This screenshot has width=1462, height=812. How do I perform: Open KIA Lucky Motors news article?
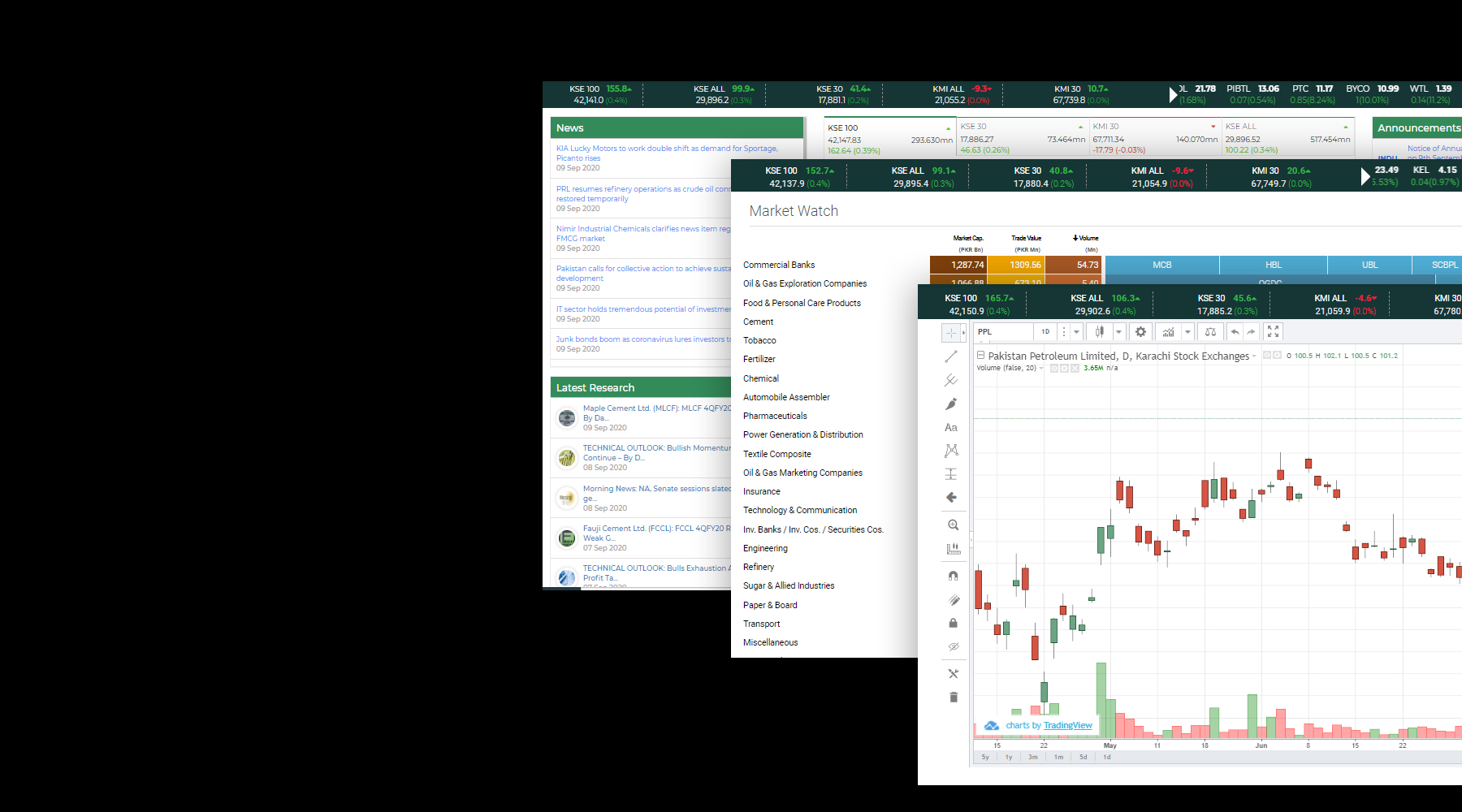tap(667, 153)
